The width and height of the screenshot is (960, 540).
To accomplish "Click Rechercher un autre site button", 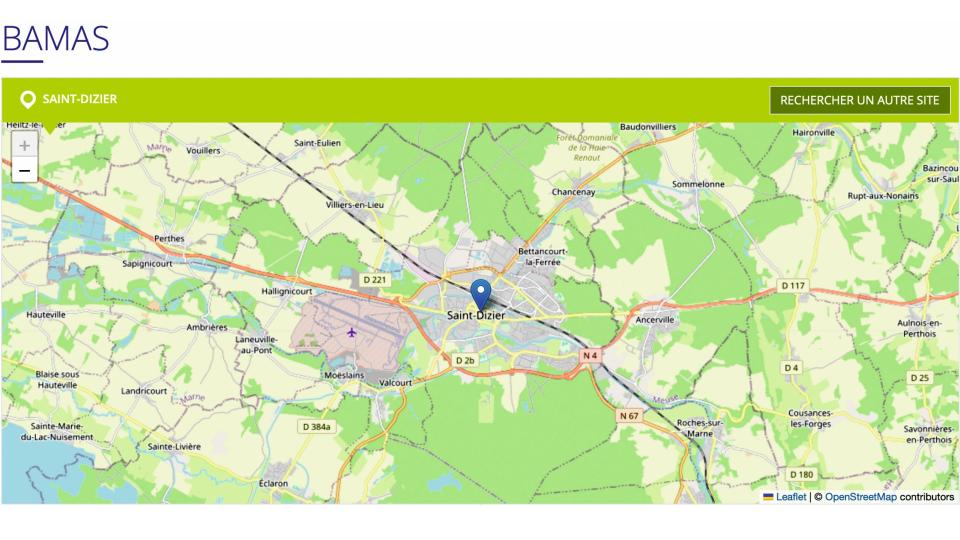I will pyautogui.click(x=860, y=100).
